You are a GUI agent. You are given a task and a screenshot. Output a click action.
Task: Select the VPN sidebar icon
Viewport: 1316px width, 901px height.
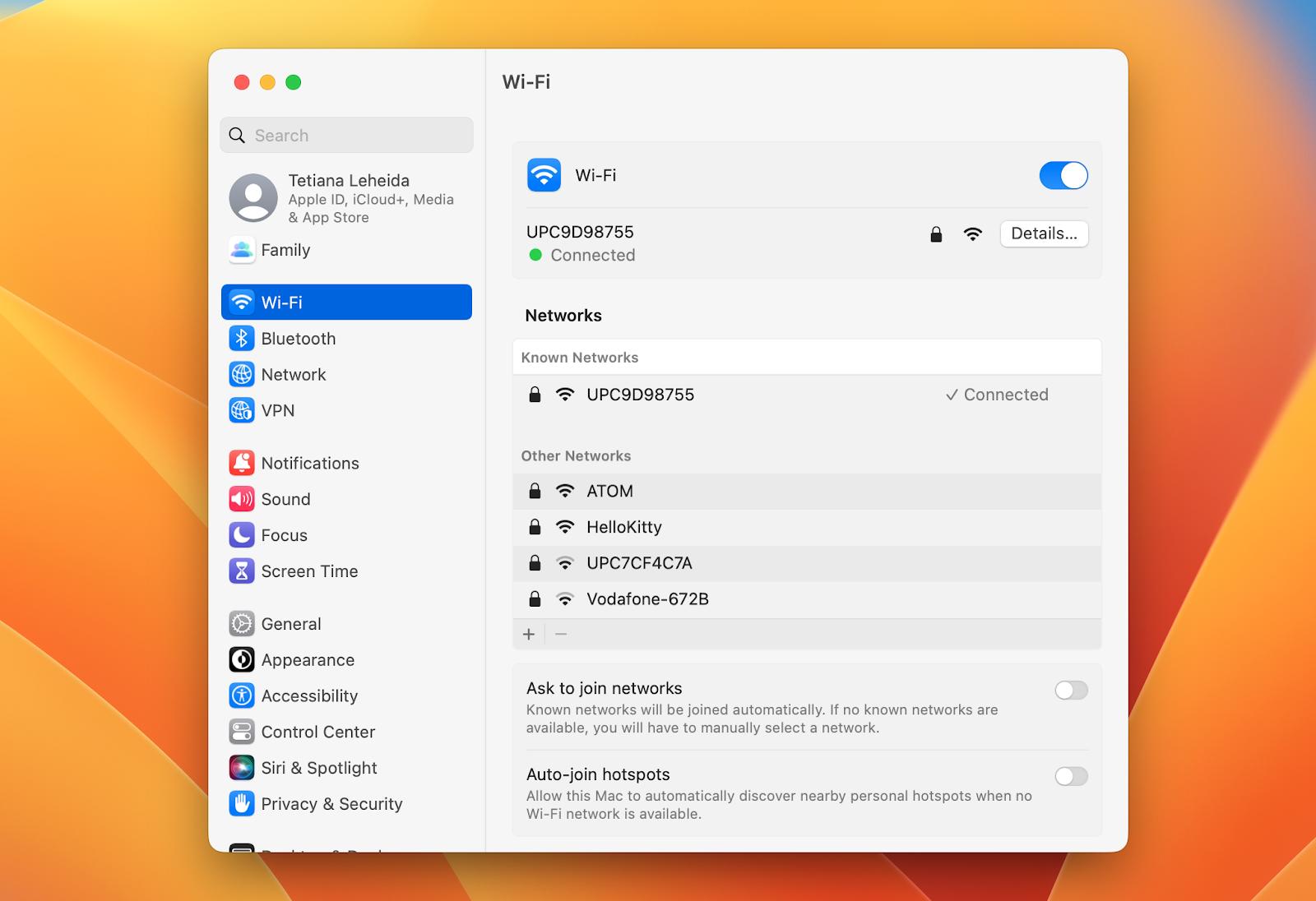(x=241, y=410)
